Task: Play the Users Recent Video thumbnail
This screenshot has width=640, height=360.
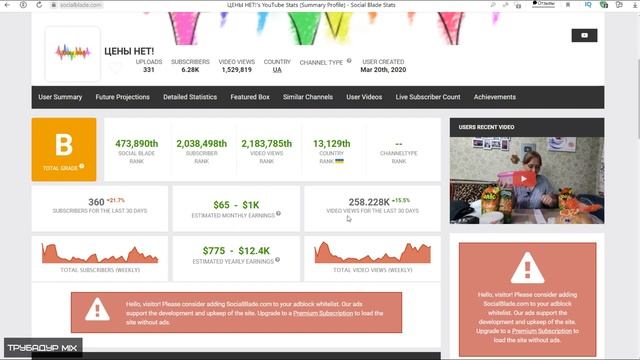Action: click(527, 180)
